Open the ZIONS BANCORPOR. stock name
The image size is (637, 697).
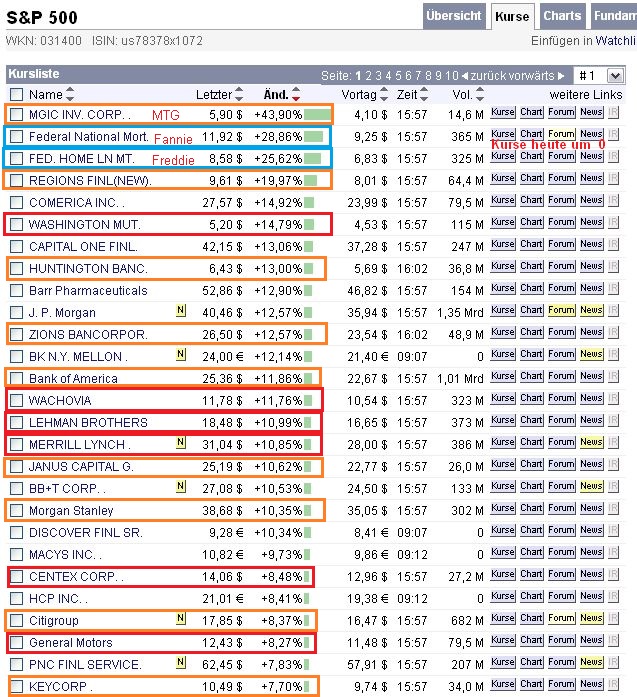click(88, 335)
